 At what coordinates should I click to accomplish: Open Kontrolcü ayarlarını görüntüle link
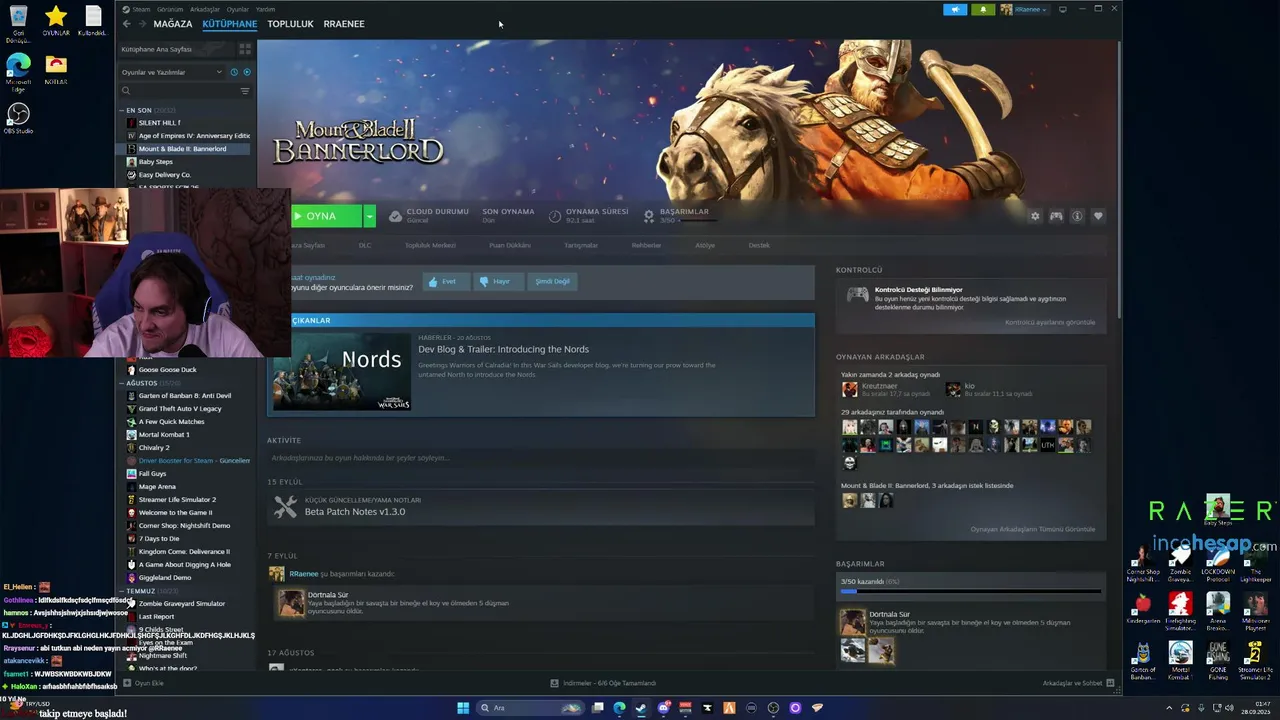pyautogui.click(x=1050, y=322)
